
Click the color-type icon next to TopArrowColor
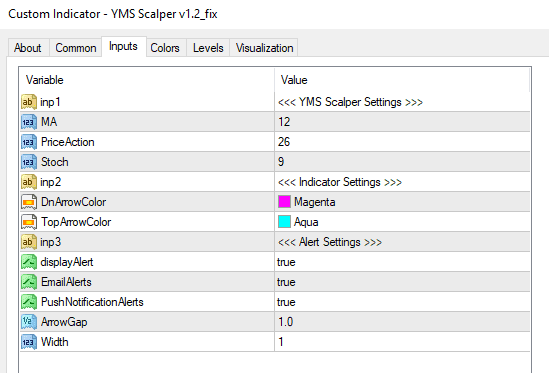click(29, 222)
